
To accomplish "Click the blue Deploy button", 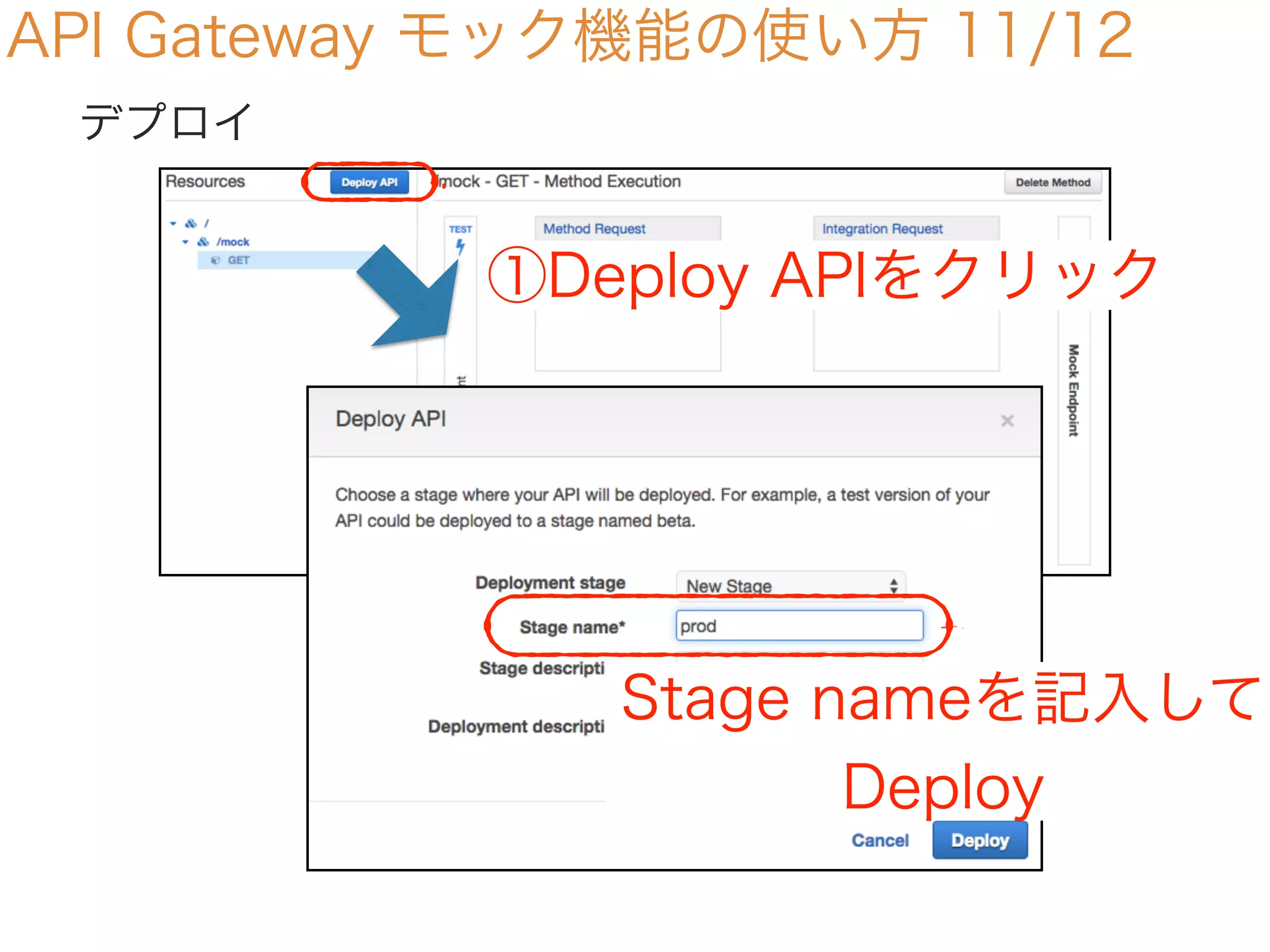I will [980, 840].
